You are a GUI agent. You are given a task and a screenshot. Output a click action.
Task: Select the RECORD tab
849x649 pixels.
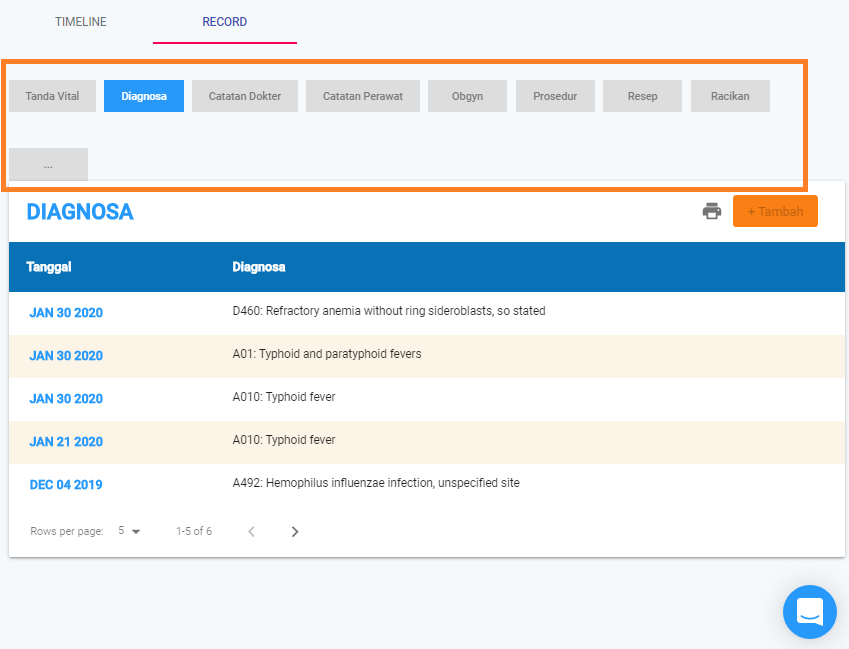click(225, 22)
